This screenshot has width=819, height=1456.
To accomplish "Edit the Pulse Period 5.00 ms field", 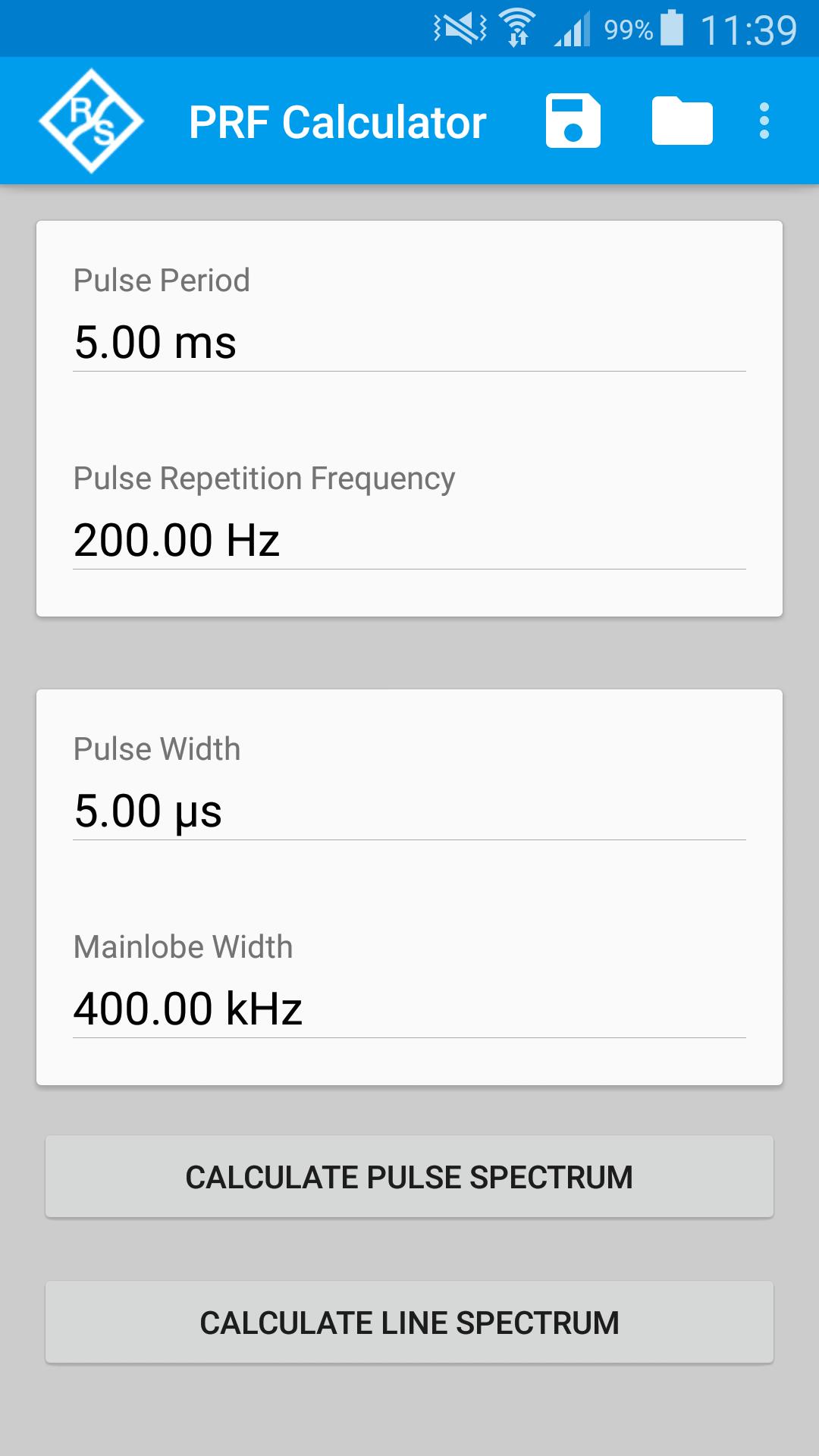I will pos(409,343).
